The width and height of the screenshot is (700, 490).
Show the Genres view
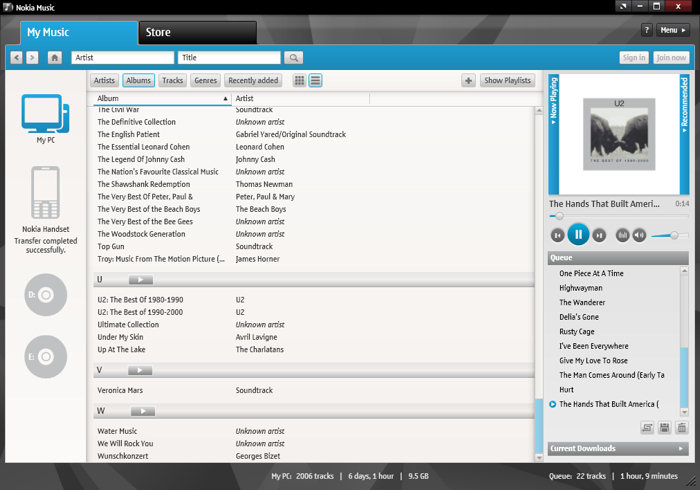pyautogui.click(x=205, y=80)
